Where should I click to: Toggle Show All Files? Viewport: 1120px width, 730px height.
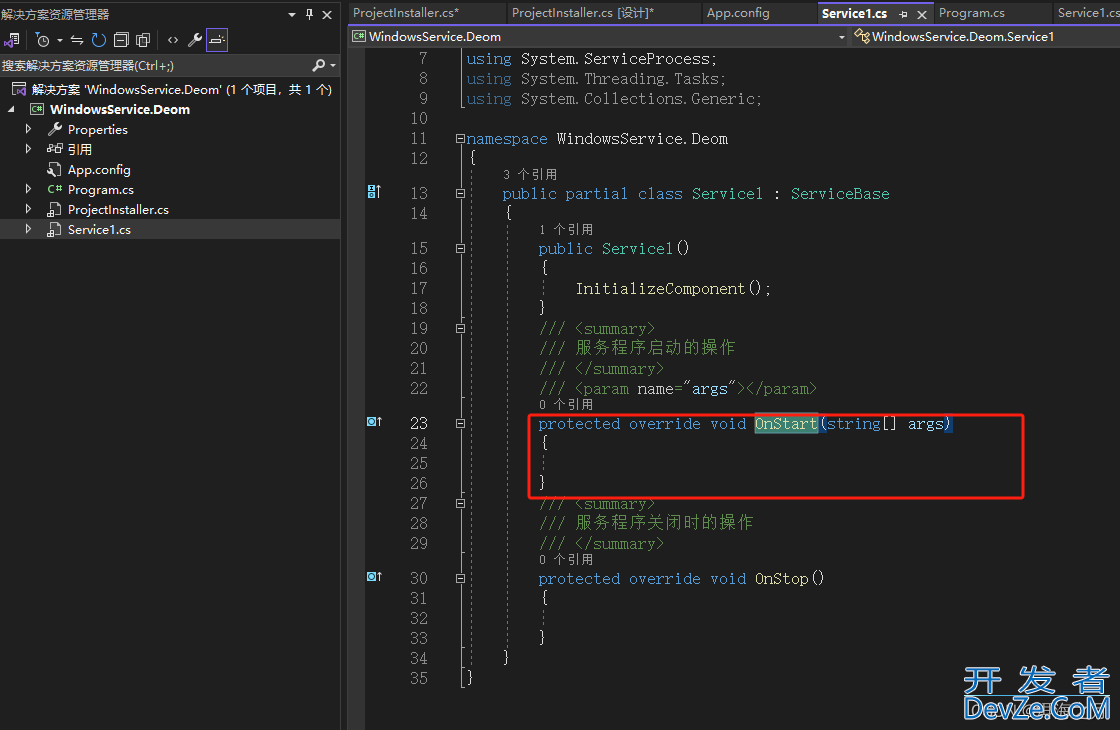coord(143,40)
